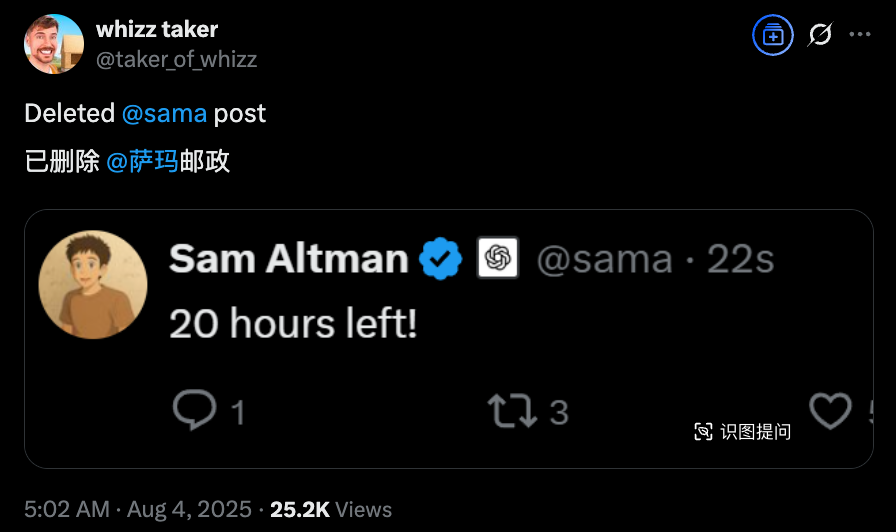Click the reply speech bubble icon
This screenshot has width=896, height=532.
(194, 410)
